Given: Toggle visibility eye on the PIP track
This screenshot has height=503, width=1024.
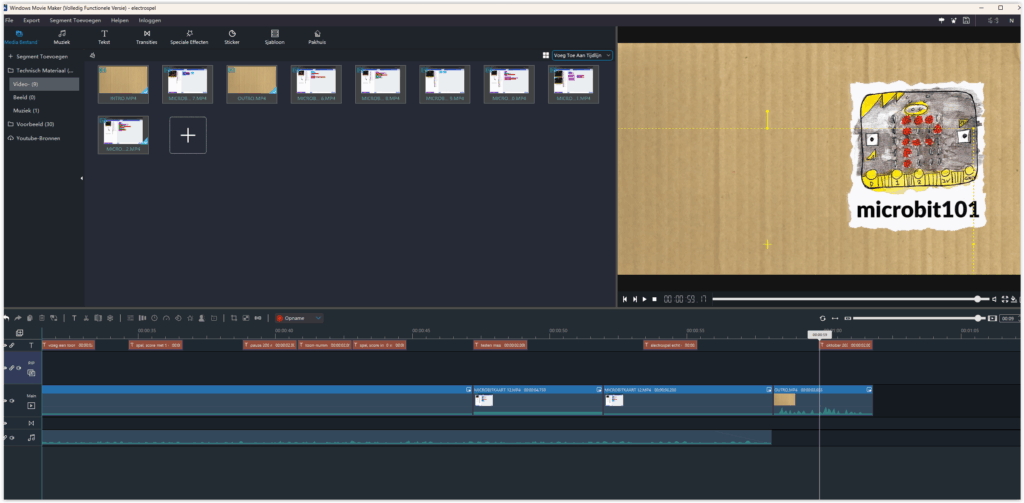Looking at the screenshot, I should click(18, 368).
